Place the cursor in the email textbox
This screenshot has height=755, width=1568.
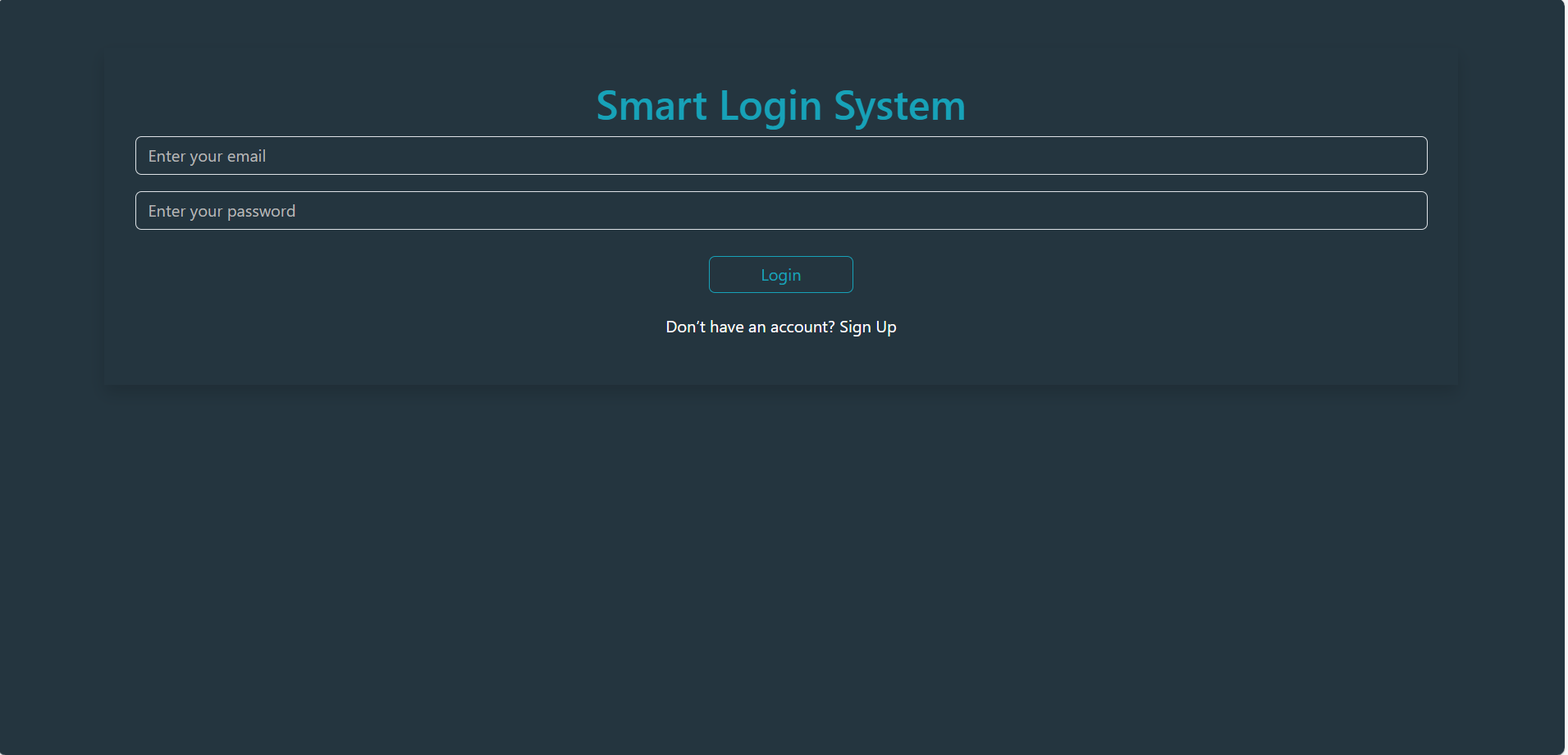coord(780,156)
